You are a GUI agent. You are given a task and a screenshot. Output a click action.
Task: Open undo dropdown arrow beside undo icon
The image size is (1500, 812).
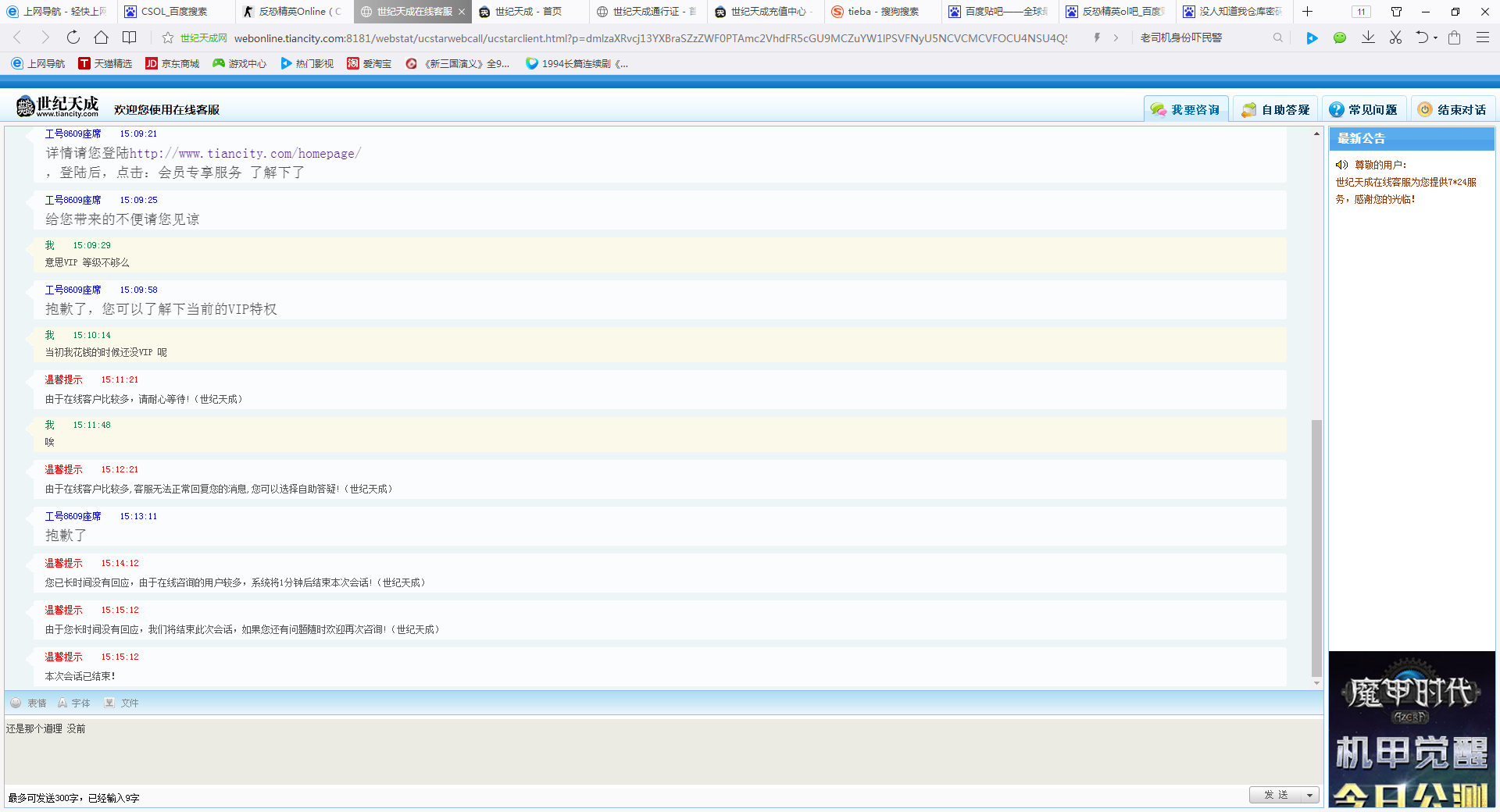tap(1436, 38)
